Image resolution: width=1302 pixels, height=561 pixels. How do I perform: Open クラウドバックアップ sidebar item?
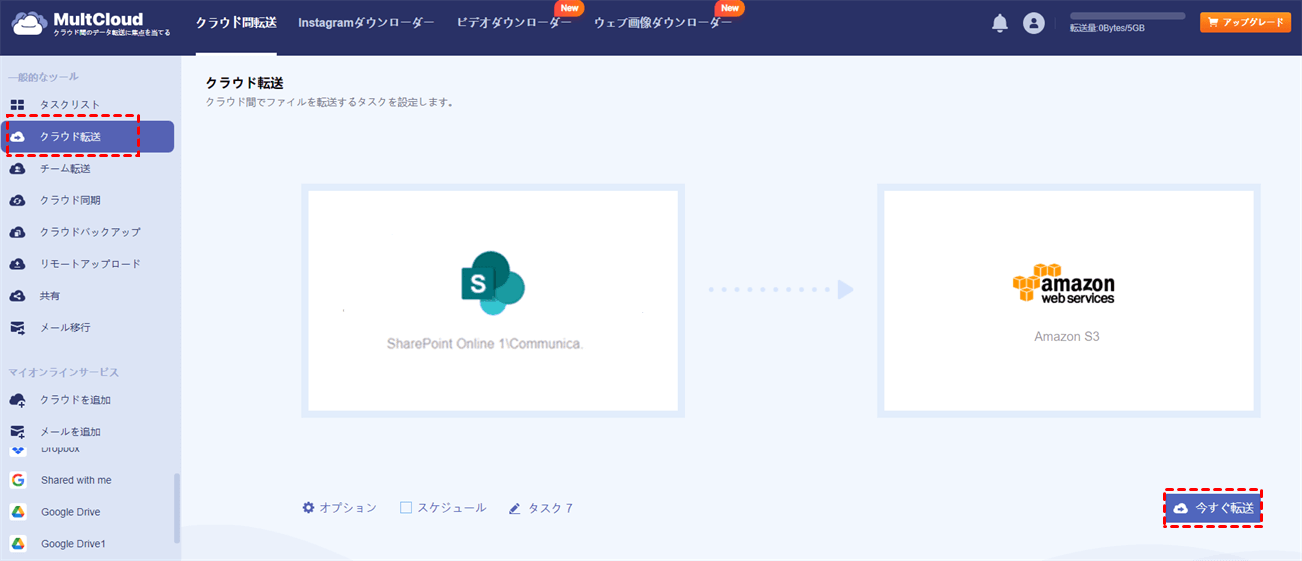point(88,232)
